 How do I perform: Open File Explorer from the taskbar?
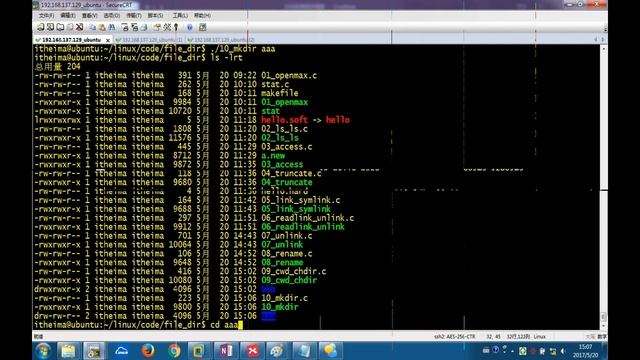(x=69, y=351)
